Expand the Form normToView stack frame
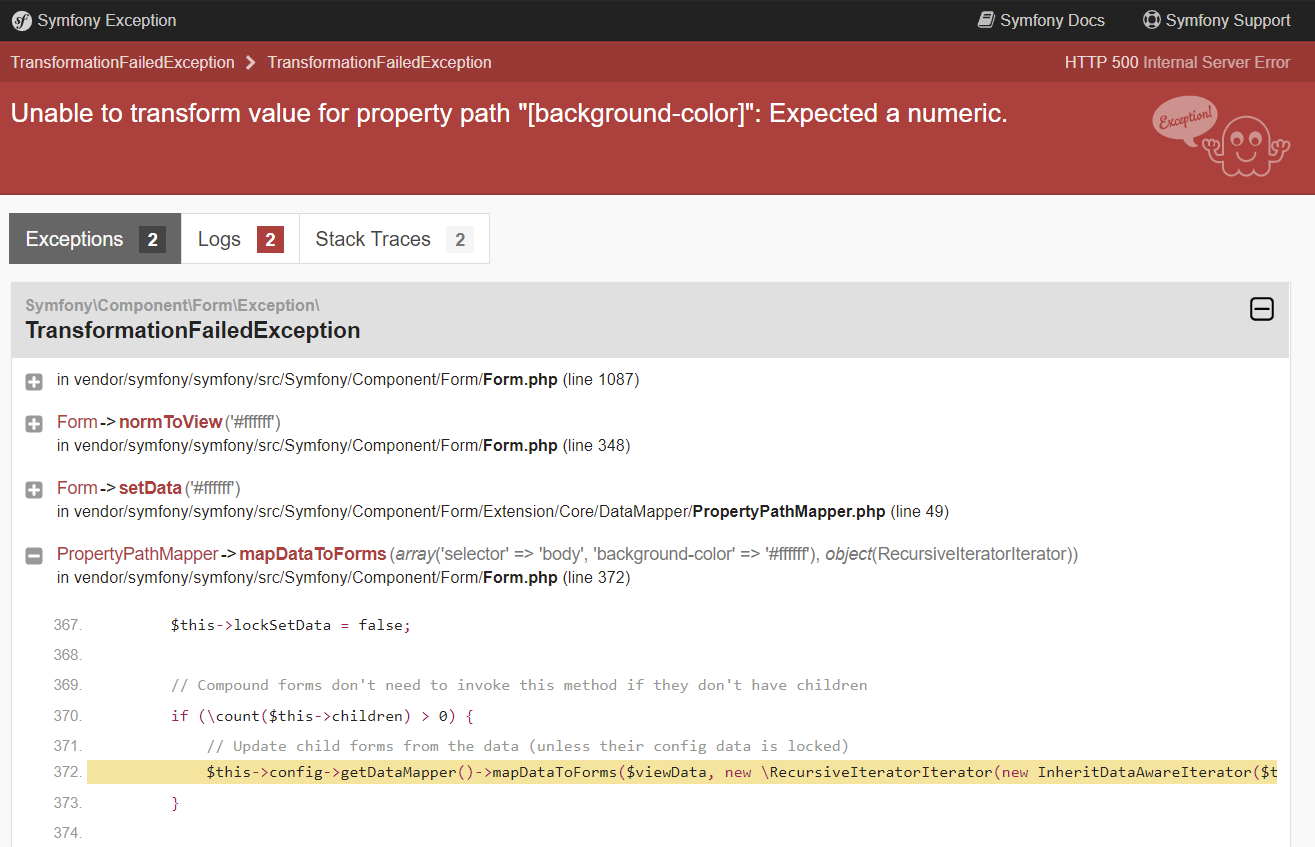 (33, 423)
